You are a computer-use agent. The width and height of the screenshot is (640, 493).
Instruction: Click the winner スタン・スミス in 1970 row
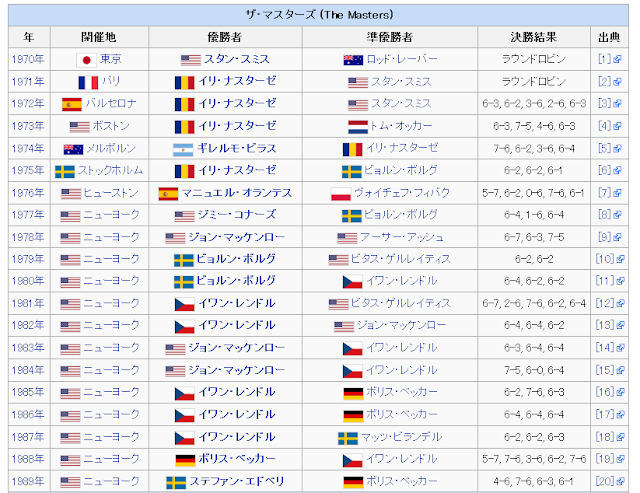237,59
